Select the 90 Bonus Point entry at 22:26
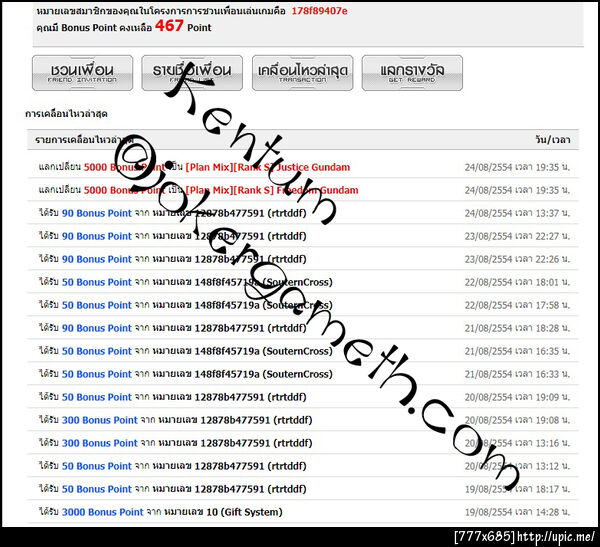The image size is (600, 547). [303, 259]
